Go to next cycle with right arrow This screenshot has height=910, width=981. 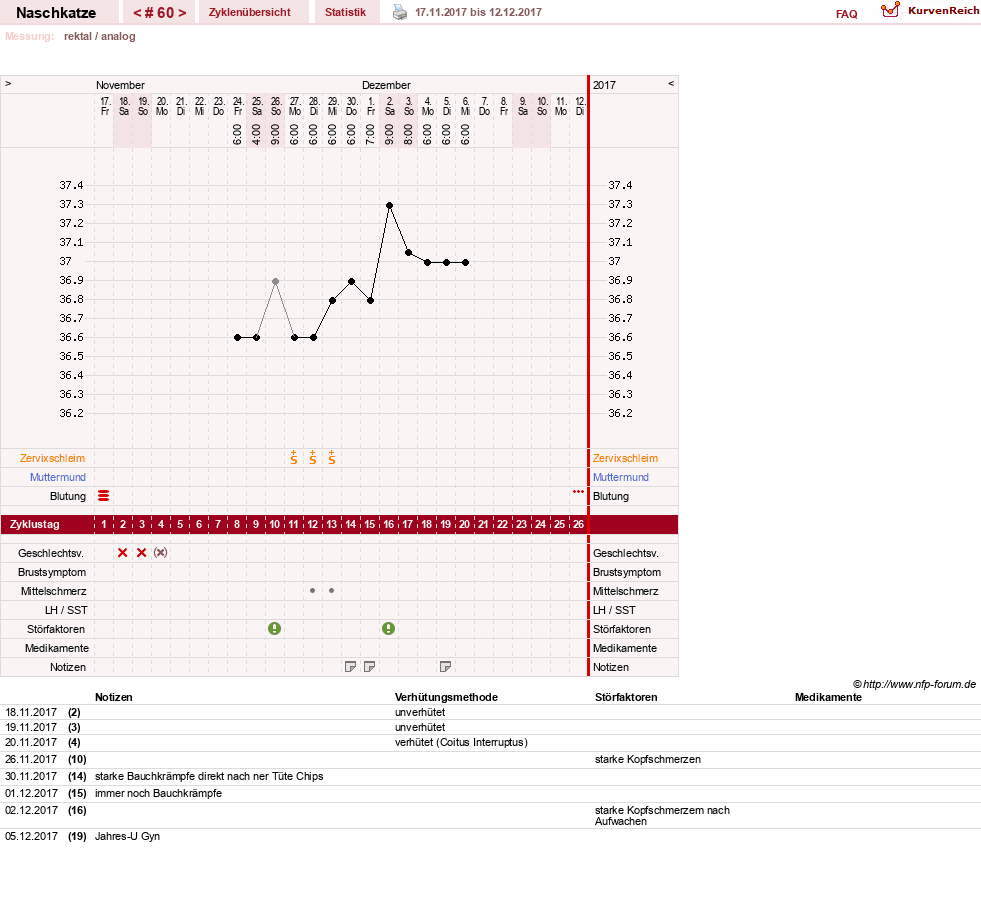(x=182, y=13)
